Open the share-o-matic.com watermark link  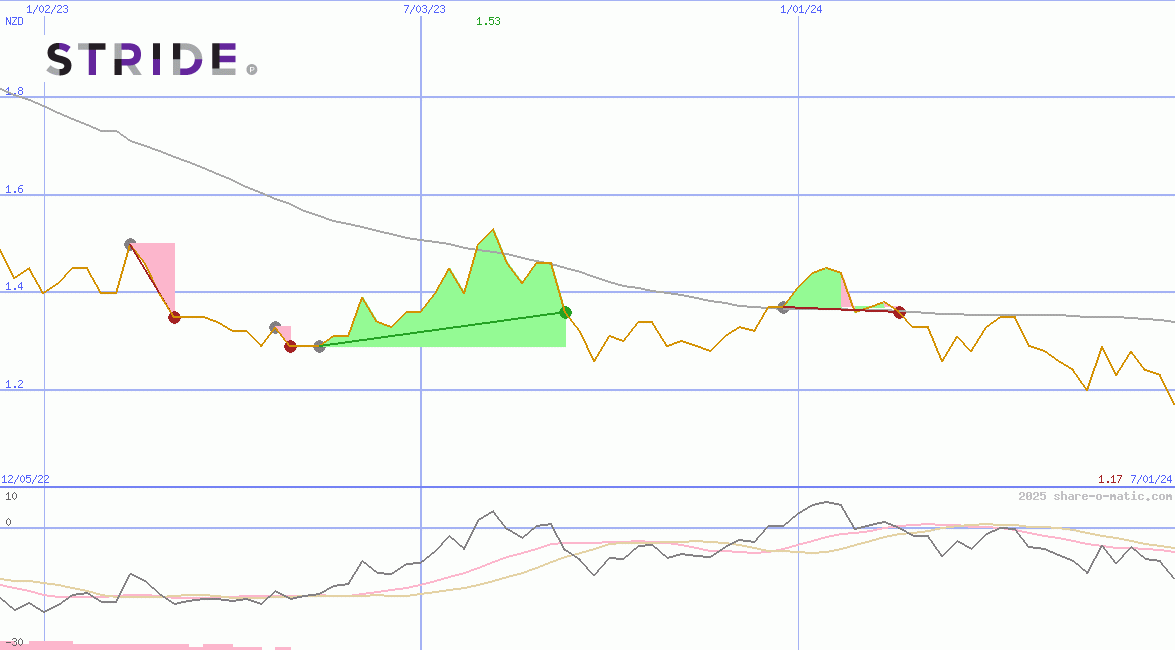coord(1095,496)
